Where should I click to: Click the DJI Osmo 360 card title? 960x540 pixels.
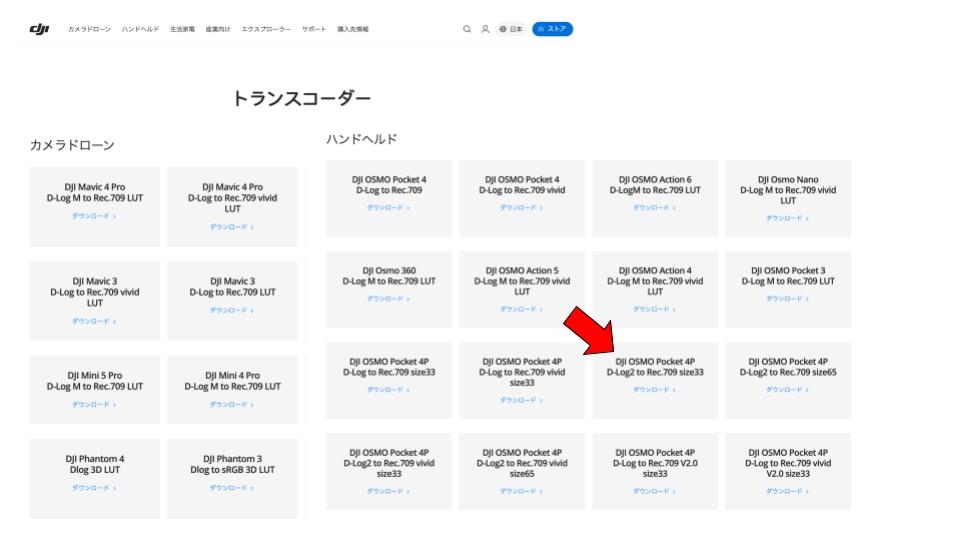tap(389, 276)
